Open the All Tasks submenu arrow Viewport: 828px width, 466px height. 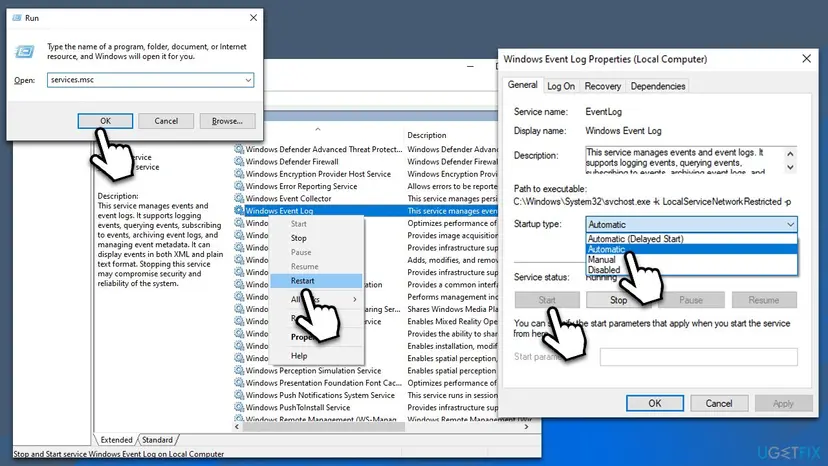point(355,300)
